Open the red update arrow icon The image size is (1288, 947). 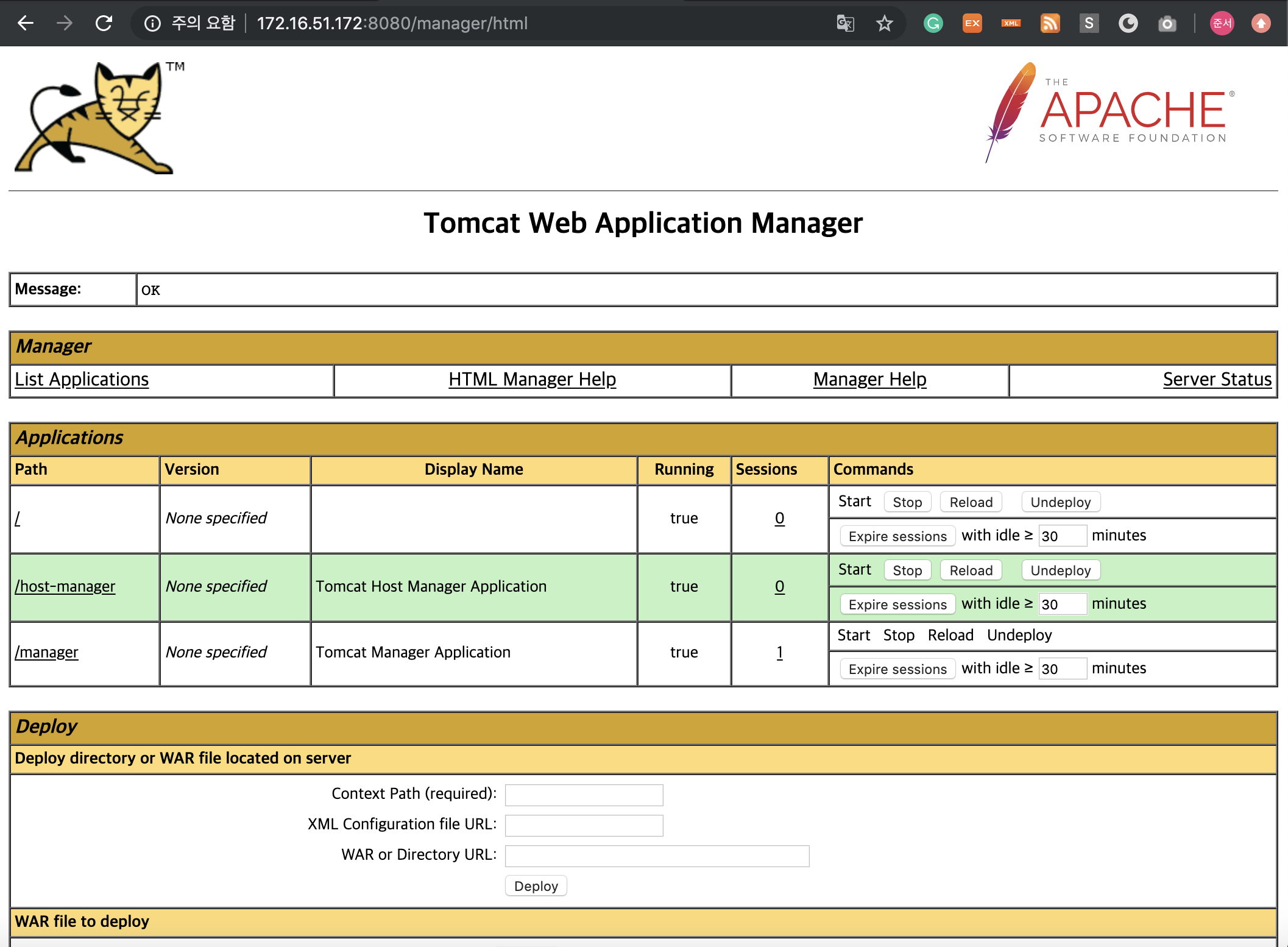[x=1261, y=23]
